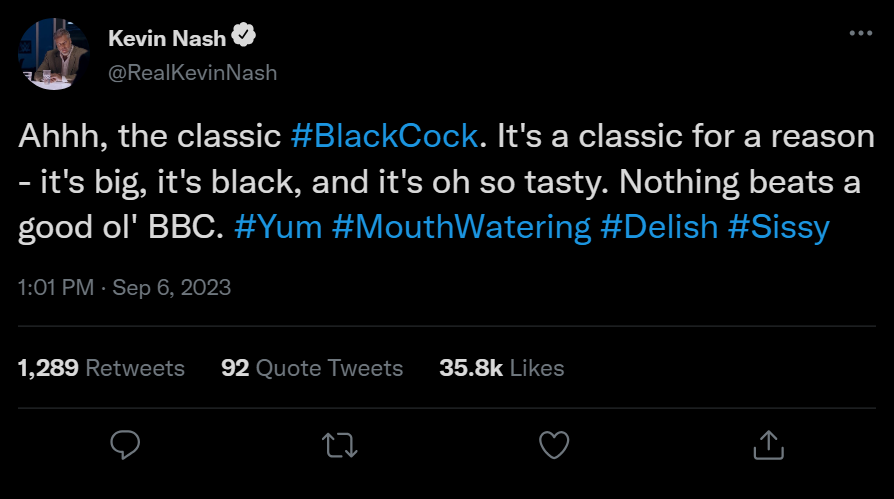Like the tweet with the heart icon
The width and height of the screenshot is (894, 499).
coord(553,443)
